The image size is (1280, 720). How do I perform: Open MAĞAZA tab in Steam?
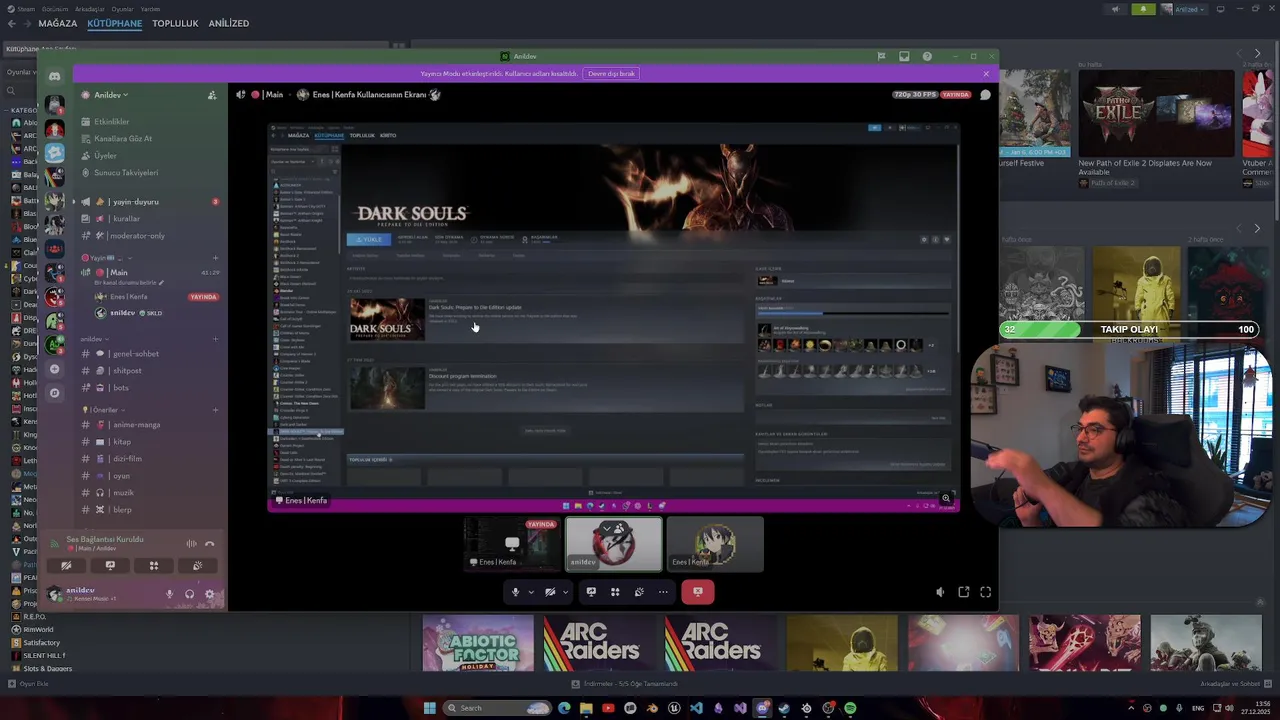point(57,23)
